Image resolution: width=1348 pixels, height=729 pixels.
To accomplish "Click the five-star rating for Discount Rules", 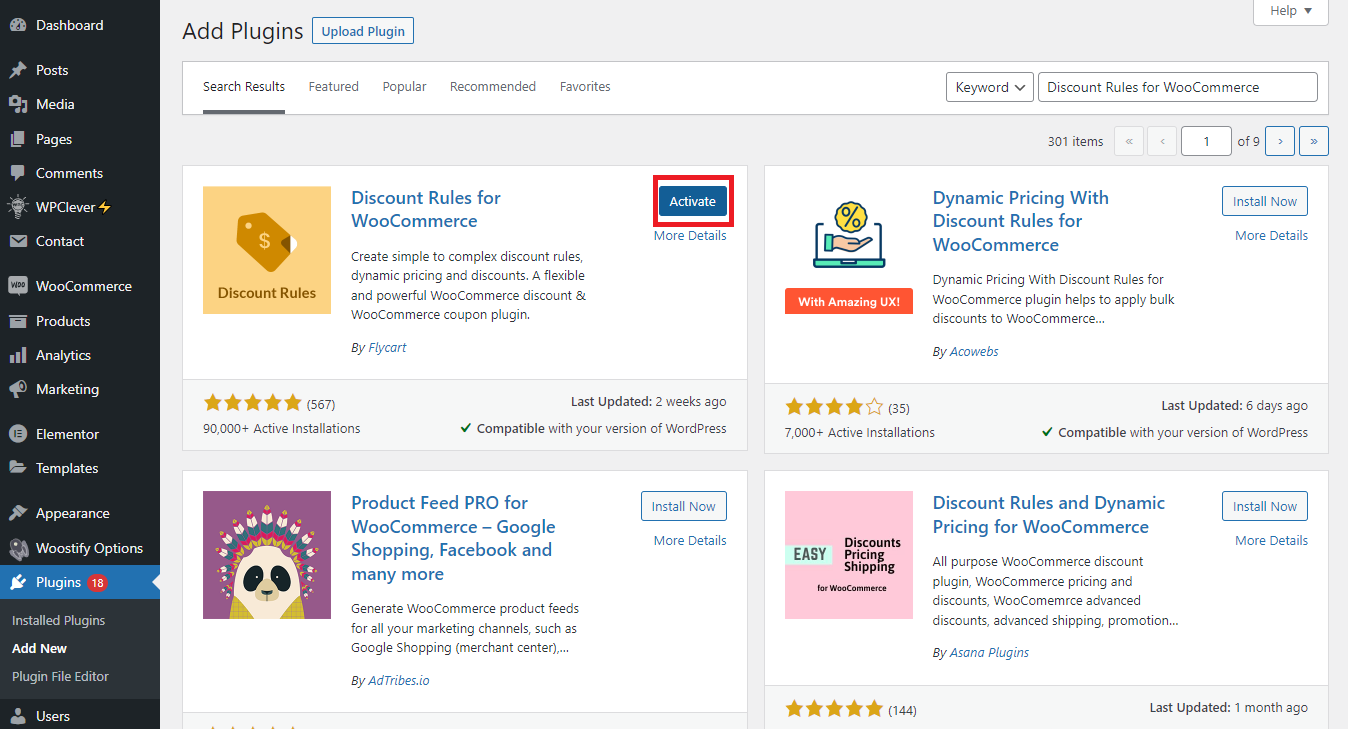I will [252, 403].
